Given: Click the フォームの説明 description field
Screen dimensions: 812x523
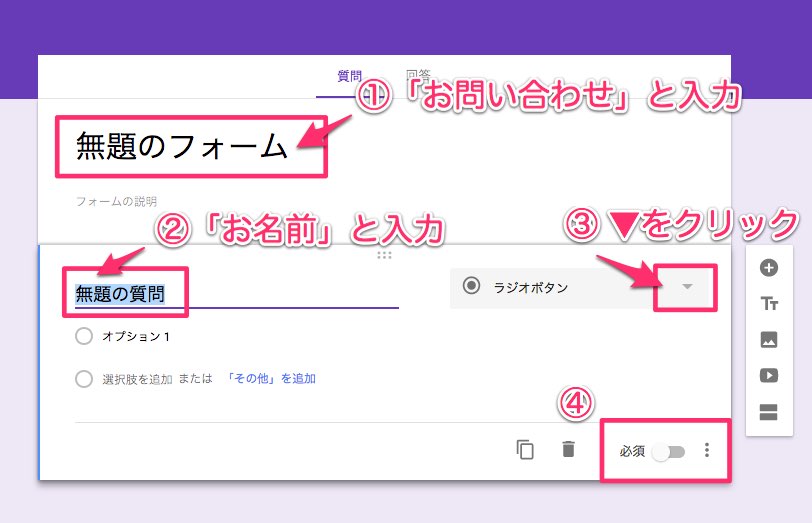Looking at the screenshot, I should 117,201.
